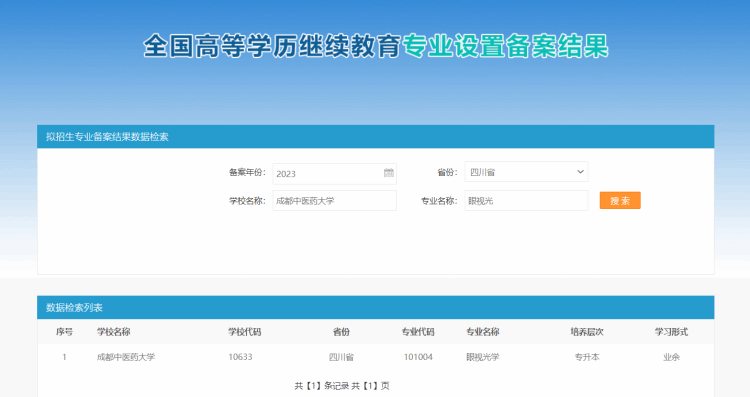750x397 pixels.
Task: Select the 成都中医药大学 cell in result row
Action: (x=126, y=357)
